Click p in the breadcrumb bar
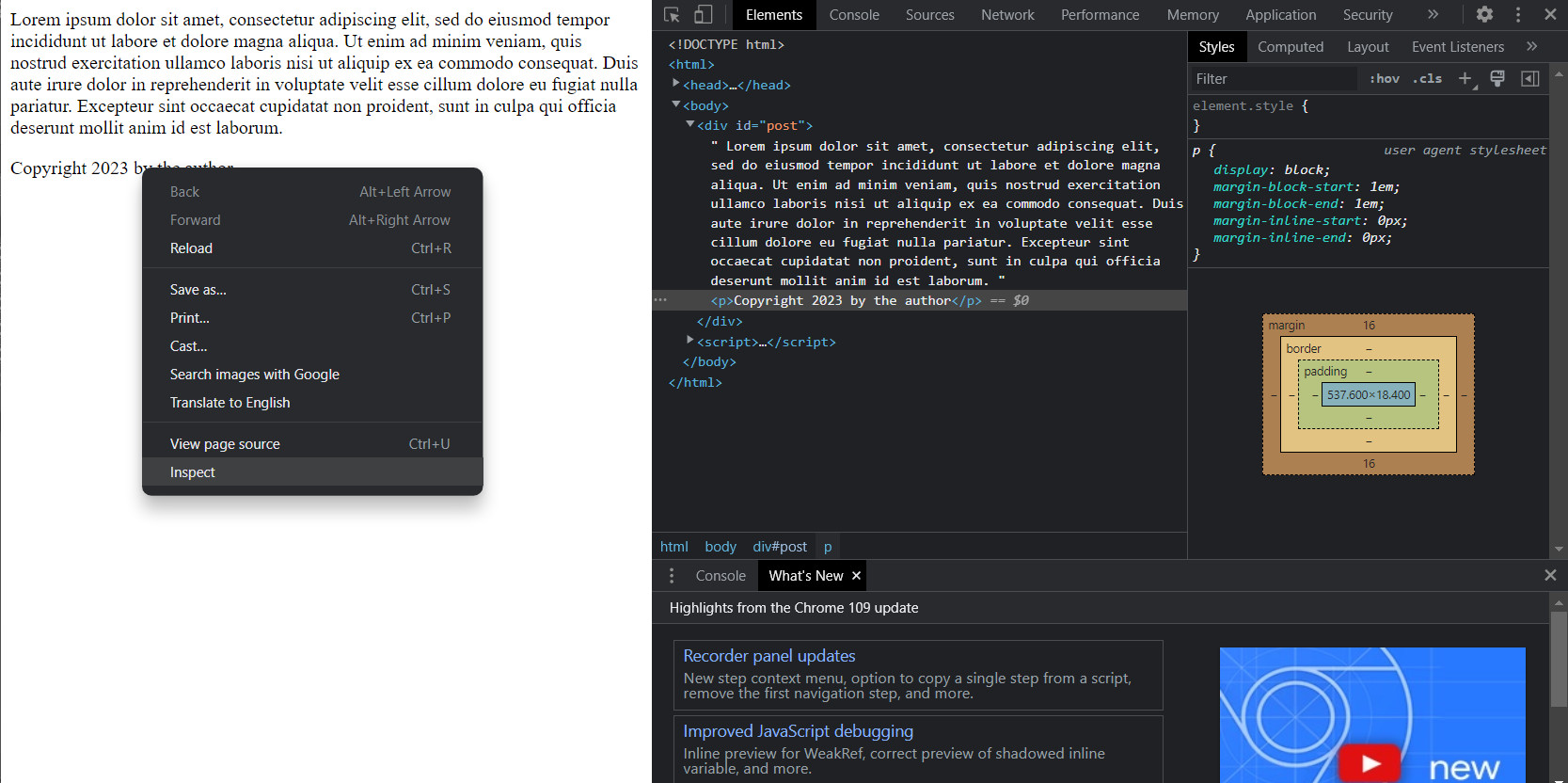 point(828,547)
